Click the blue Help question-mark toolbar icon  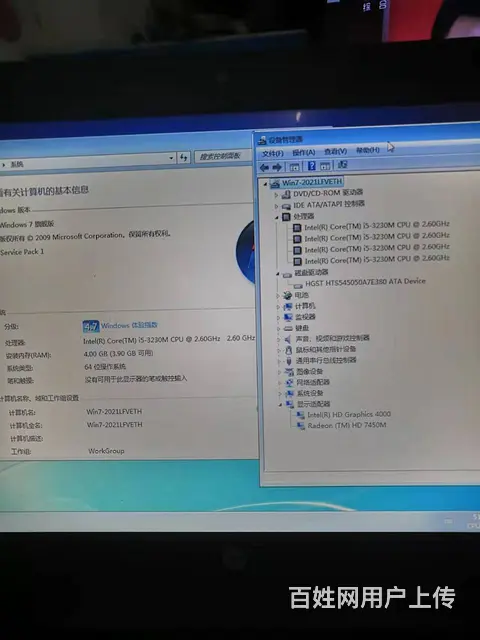click(311, 166)
